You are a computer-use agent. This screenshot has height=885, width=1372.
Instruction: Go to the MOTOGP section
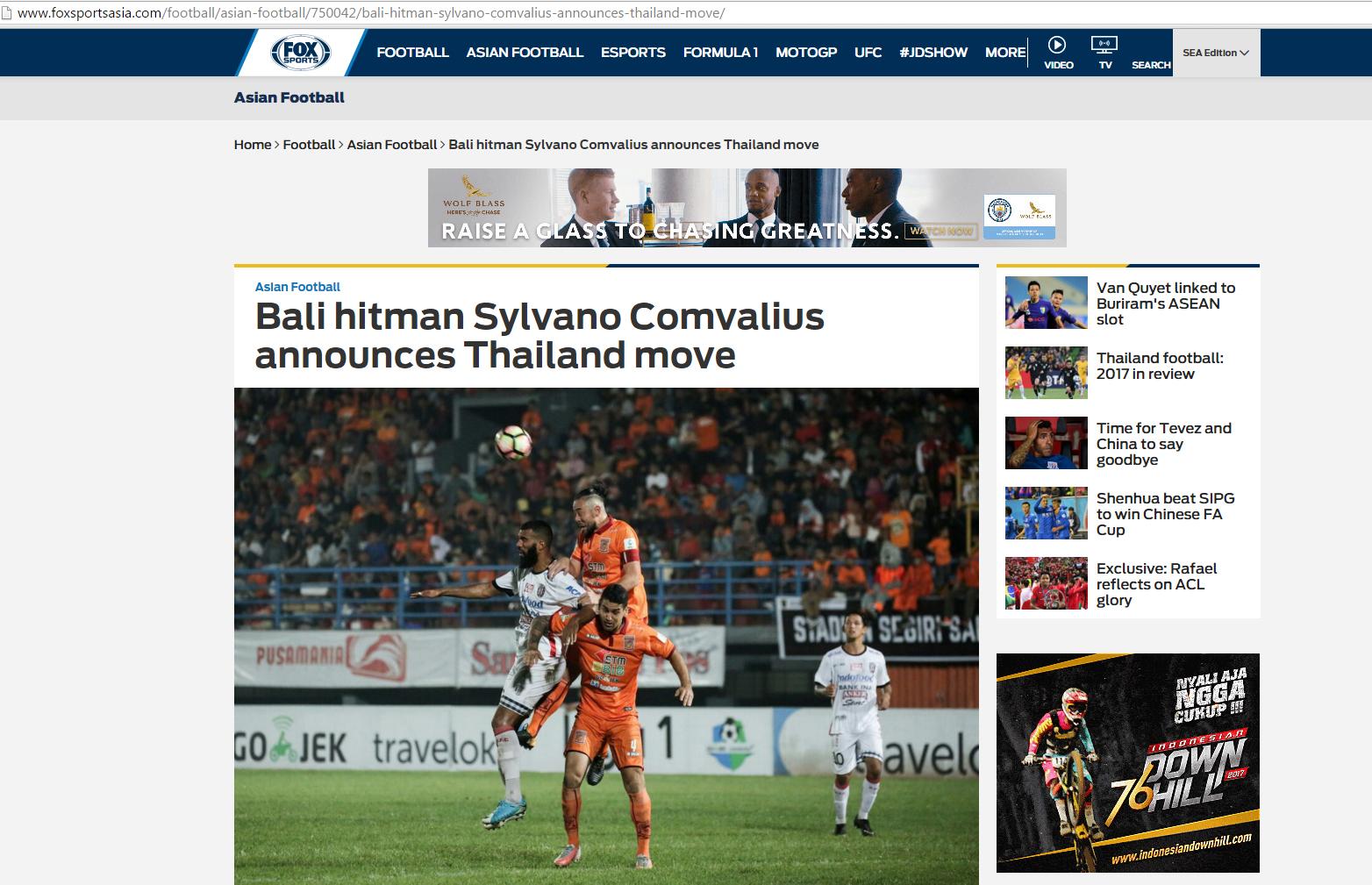click(x=806, y=53)
